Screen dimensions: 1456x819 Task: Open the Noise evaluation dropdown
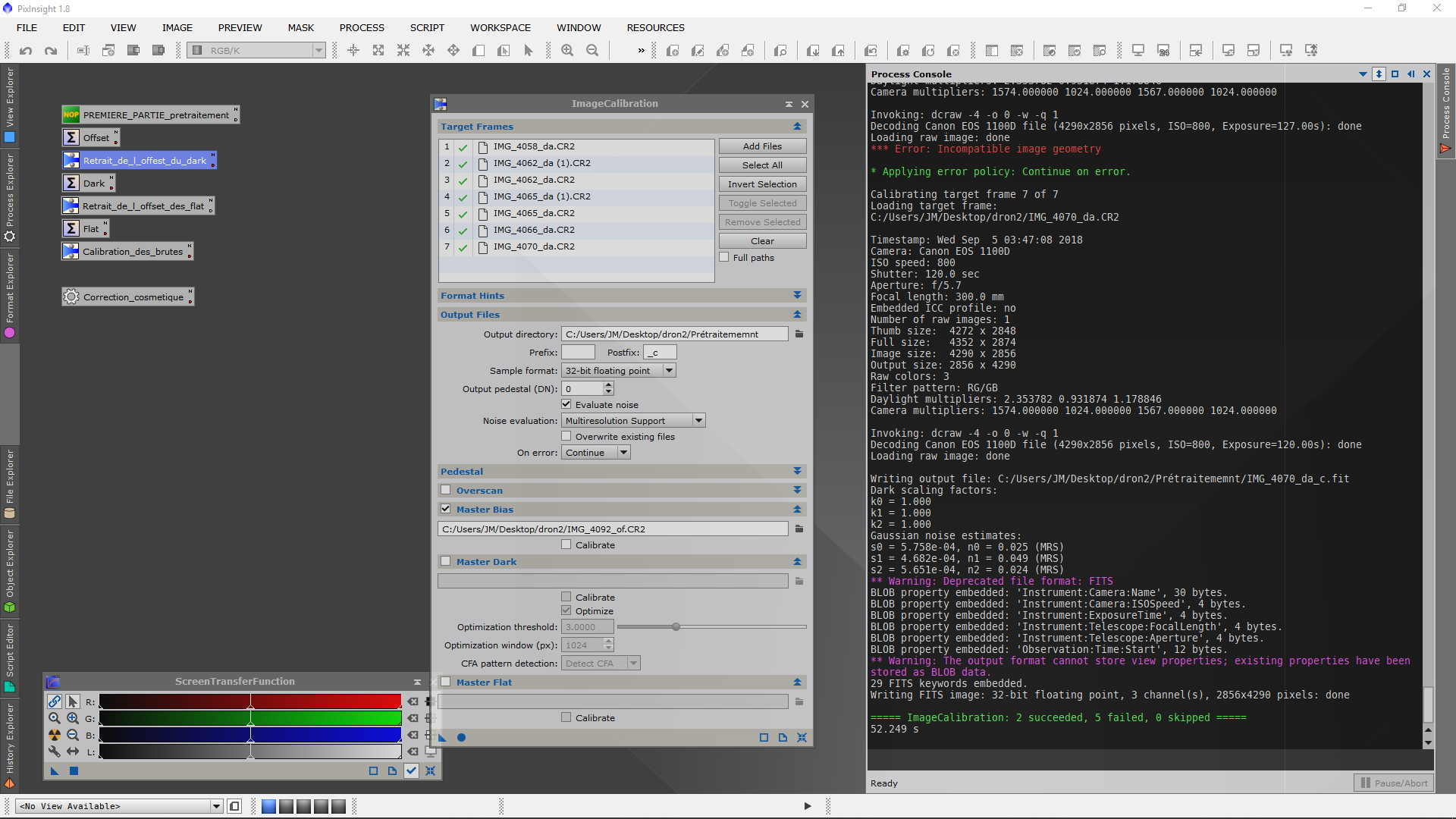[x=633, y=420]
